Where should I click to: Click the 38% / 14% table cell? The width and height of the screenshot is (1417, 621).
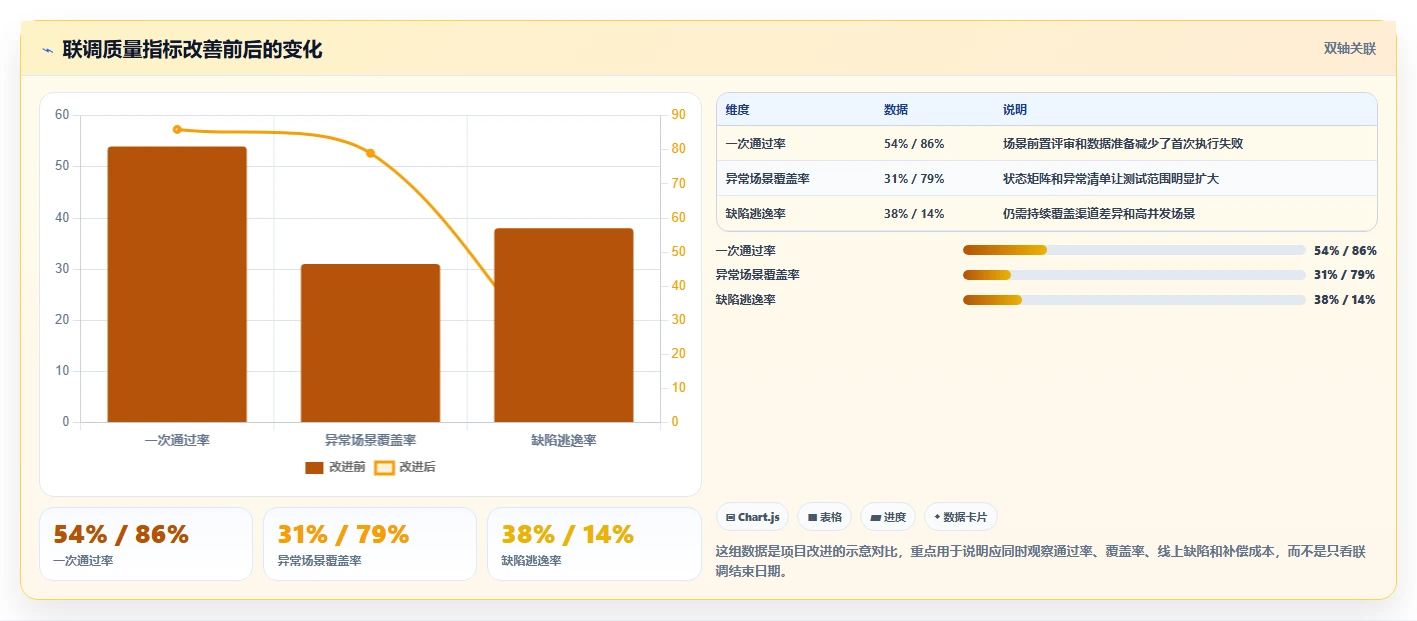914,214
